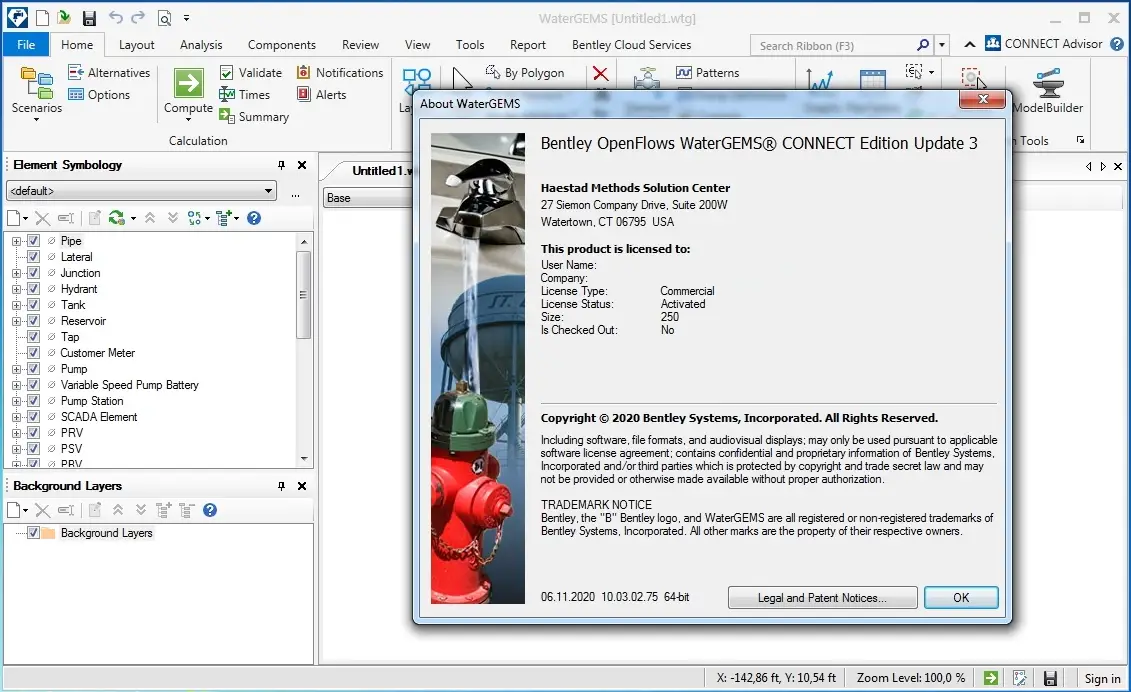Expand the Junction tree node

coord(17,273)
